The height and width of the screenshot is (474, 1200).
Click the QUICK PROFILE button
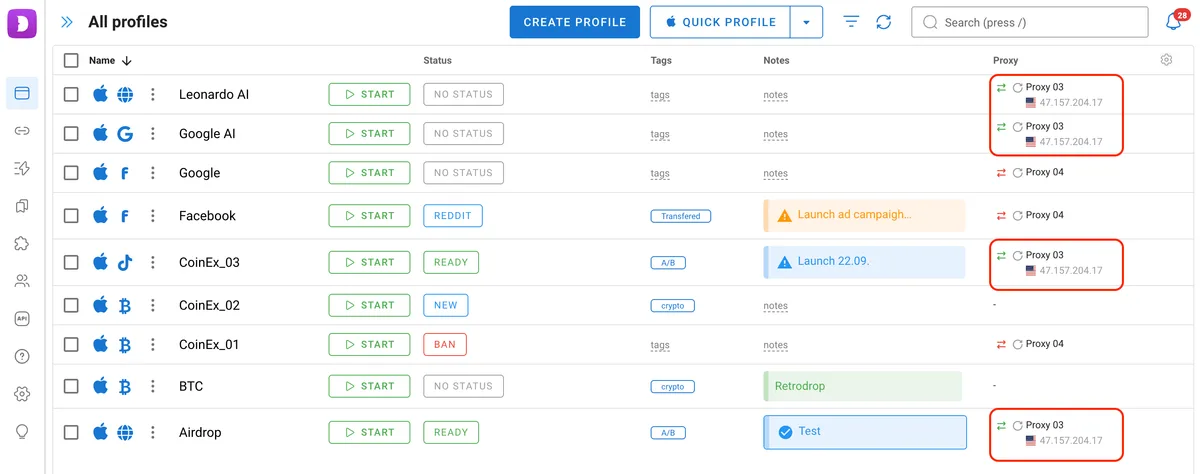click(720, 22)
